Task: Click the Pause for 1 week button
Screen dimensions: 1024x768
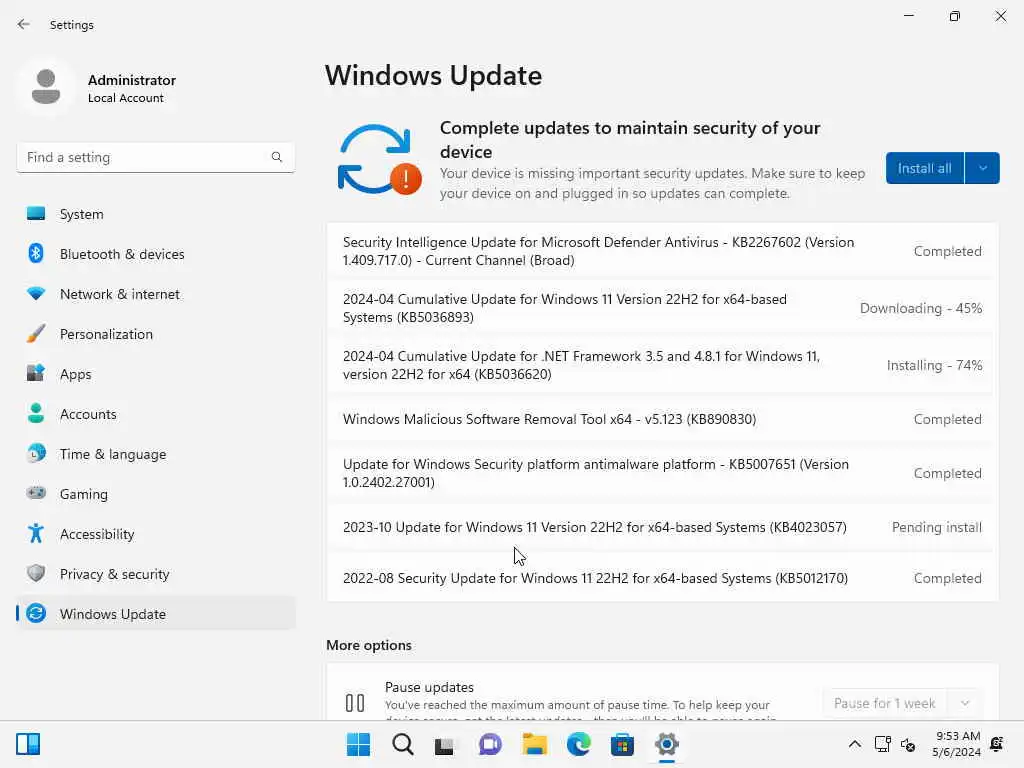Action: pos(885,703)
